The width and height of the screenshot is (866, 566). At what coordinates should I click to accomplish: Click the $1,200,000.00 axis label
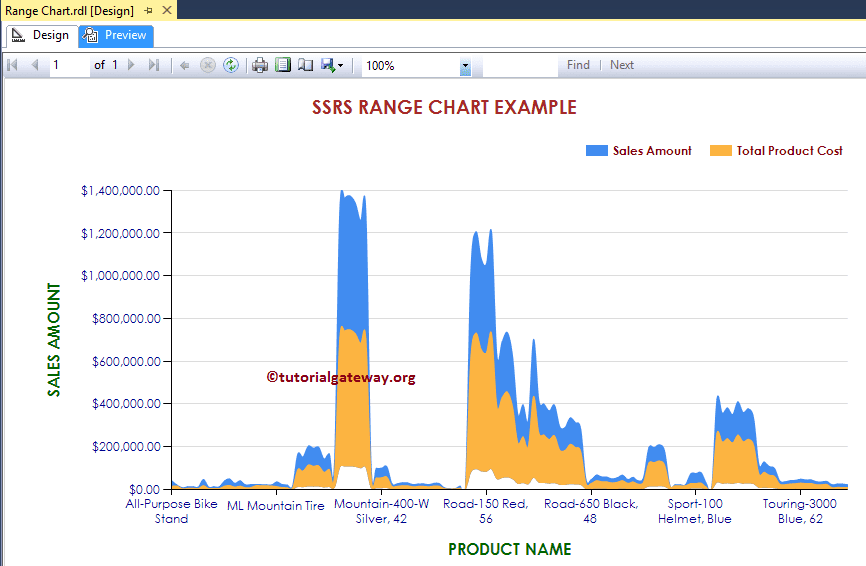[120, 234]
